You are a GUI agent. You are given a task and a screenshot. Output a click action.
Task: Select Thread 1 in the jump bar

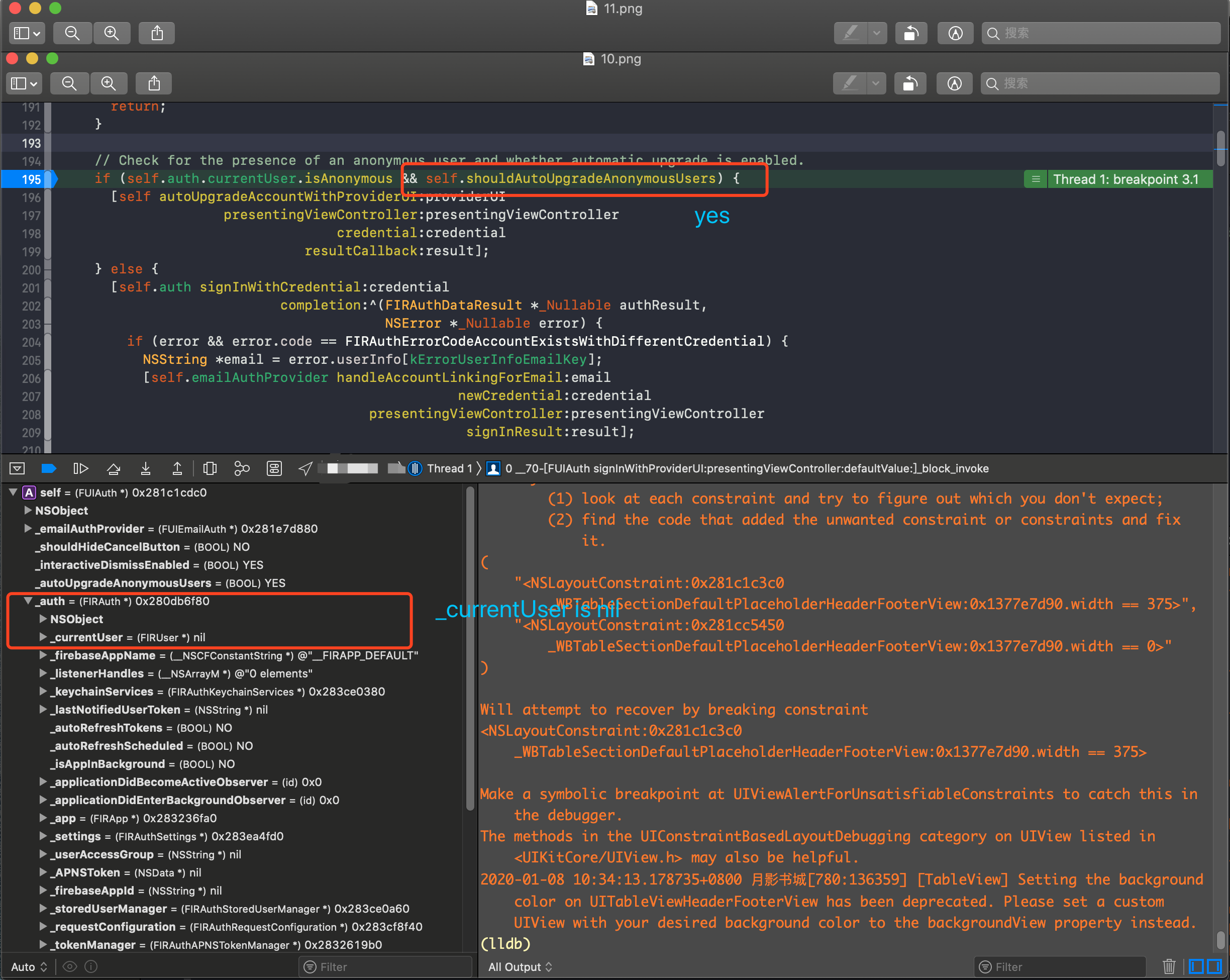click(451, 468)
